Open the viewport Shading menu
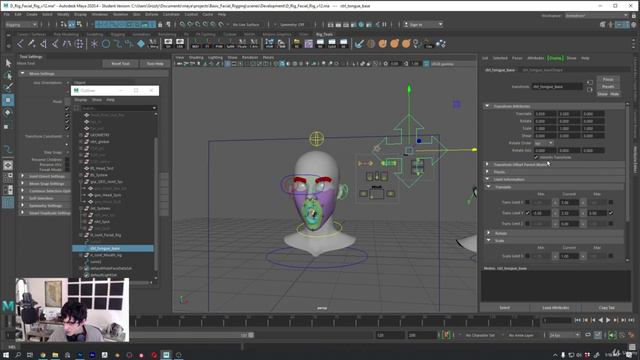This screenshot has height=360, width=640. [x=196, y=58]
